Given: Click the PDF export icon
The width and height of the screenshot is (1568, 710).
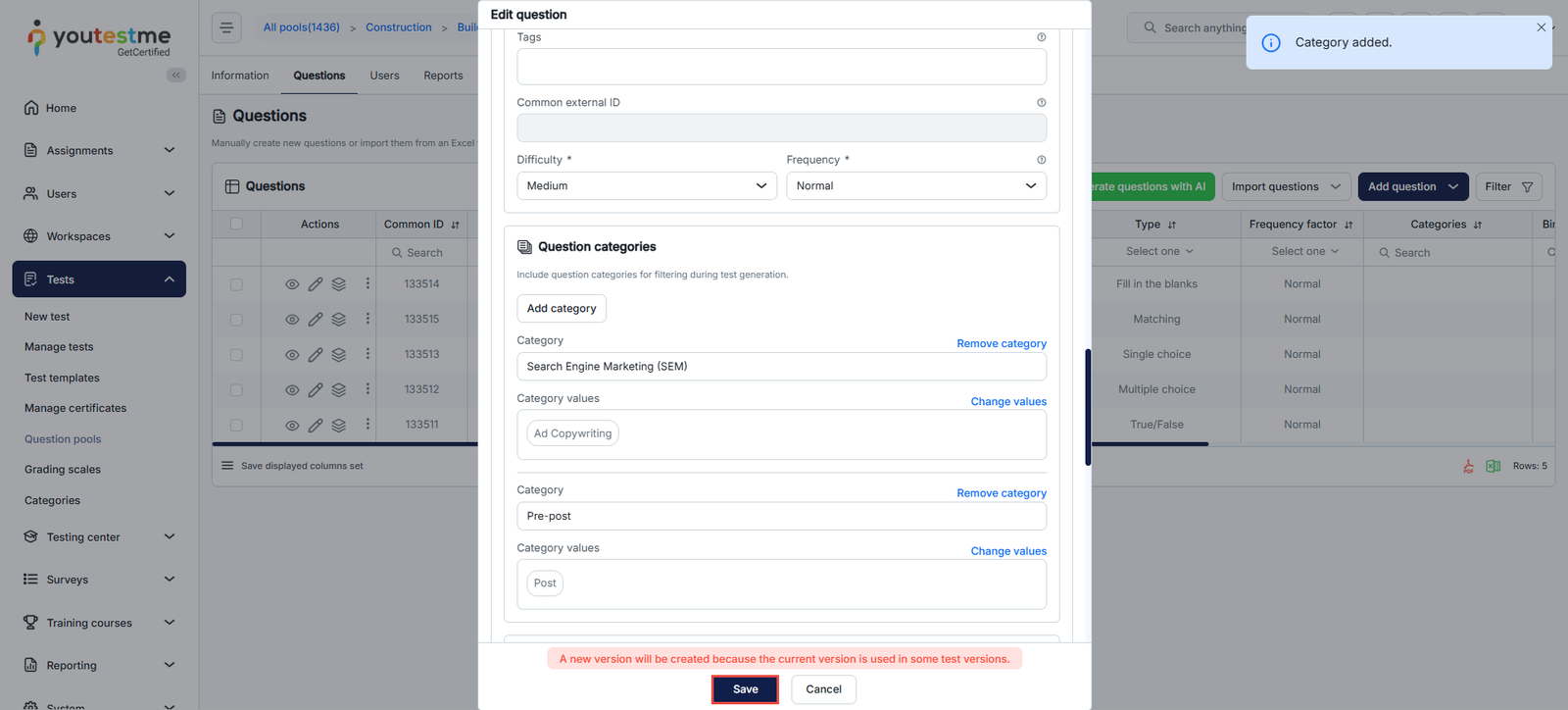Looking at the screenshot, I should (x=1468, y=466).
